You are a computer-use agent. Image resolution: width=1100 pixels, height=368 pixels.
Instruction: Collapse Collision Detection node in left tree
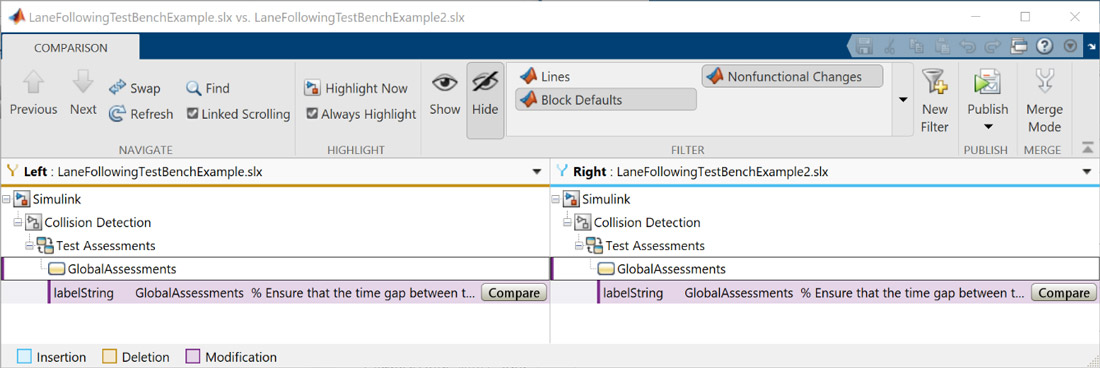click(x=18, y=222)
